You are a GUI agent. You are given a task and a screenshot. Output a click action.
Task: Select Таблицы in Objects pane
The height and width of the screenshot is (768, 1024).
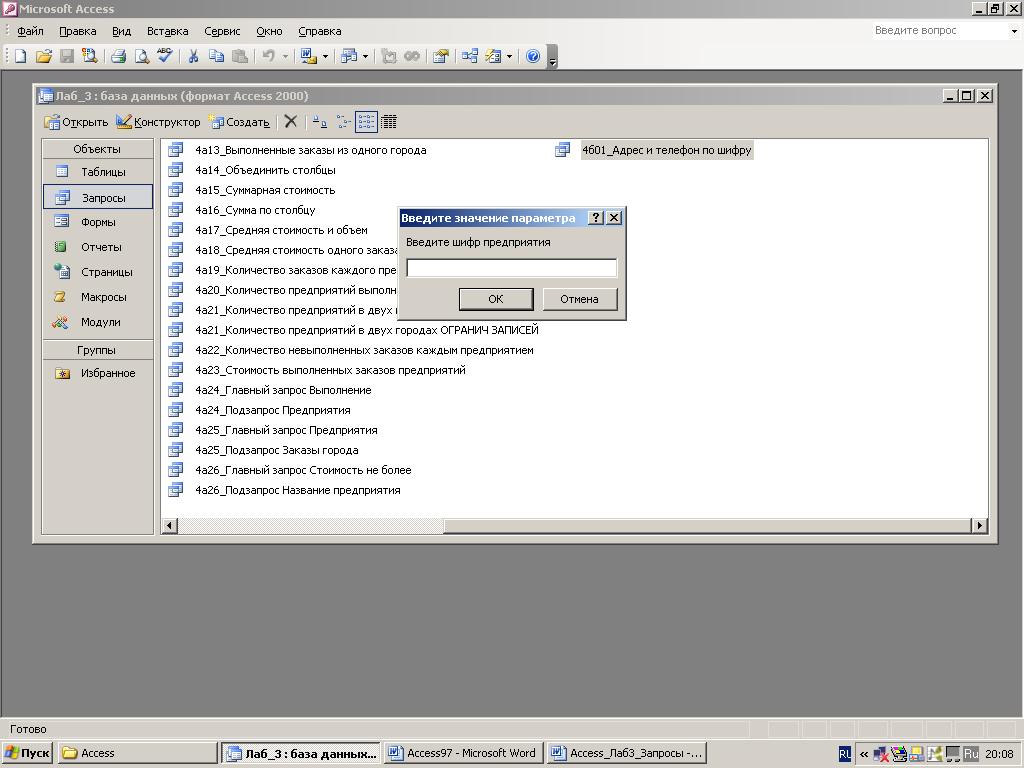coord(98,172)
